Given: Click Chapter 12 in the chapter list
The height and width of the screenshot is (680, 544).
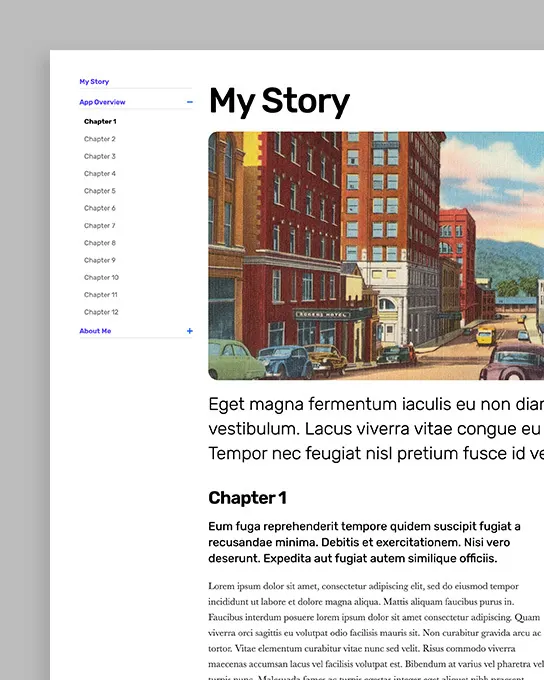Looking at the screenshot, I should [101, 312].
